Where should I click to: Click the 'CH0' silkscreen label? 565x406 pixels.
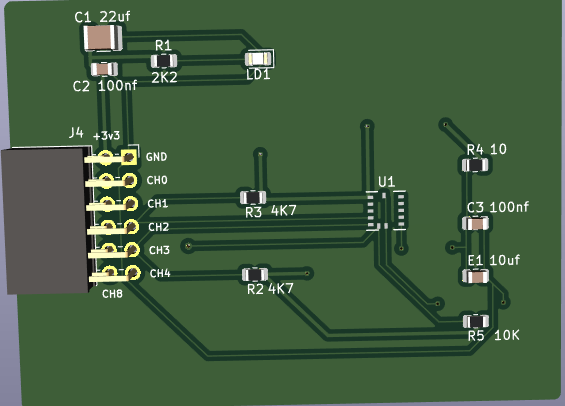(157, 180)
